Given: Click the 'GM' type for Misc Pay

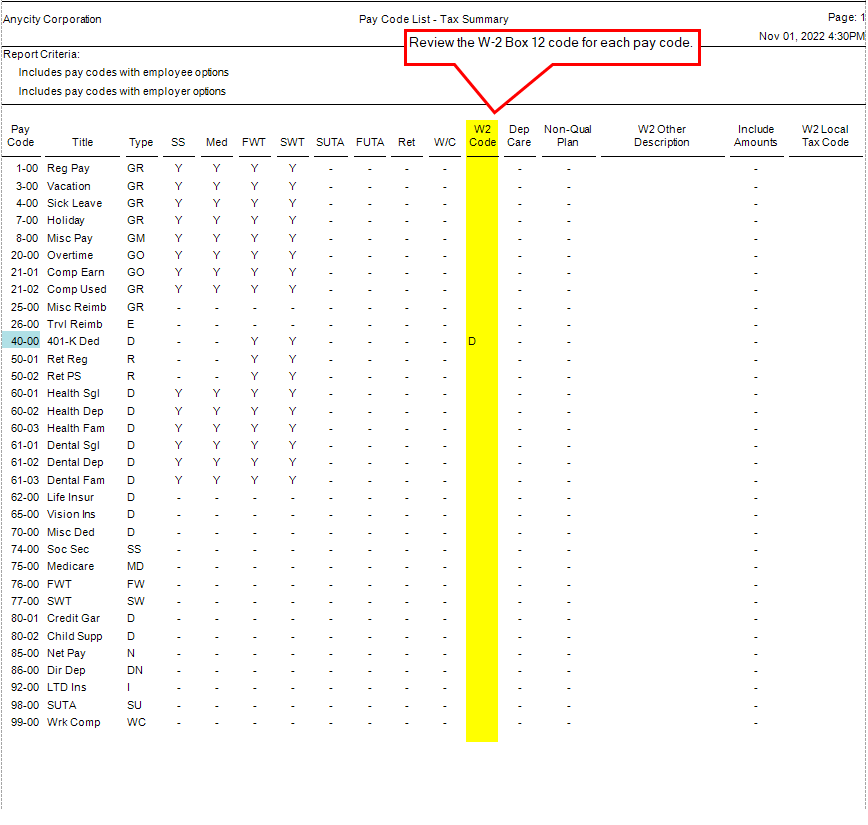Looking at the screenshot, I should click(136, 238).
